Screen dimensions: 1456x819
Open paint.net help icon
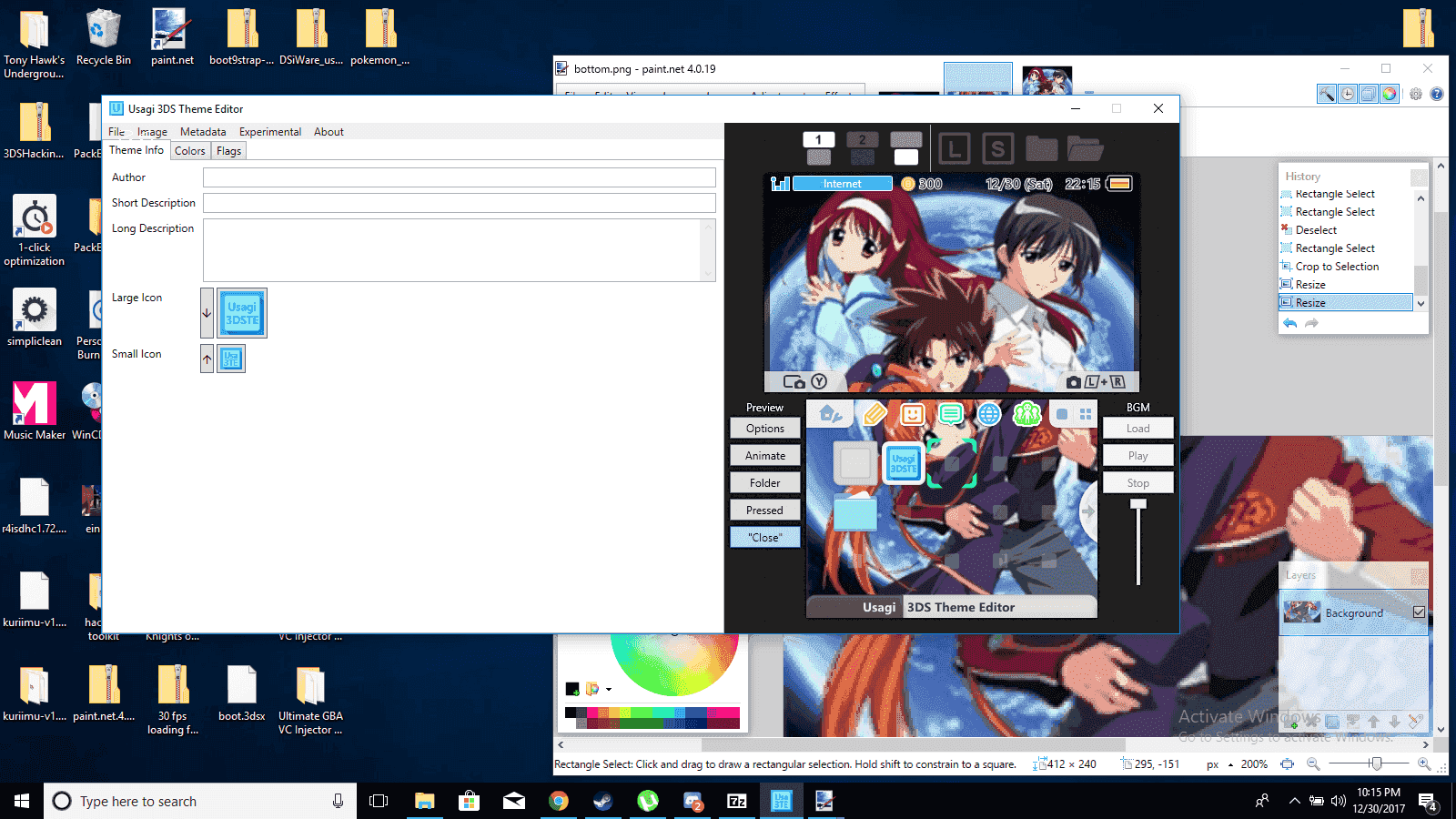1437,94
